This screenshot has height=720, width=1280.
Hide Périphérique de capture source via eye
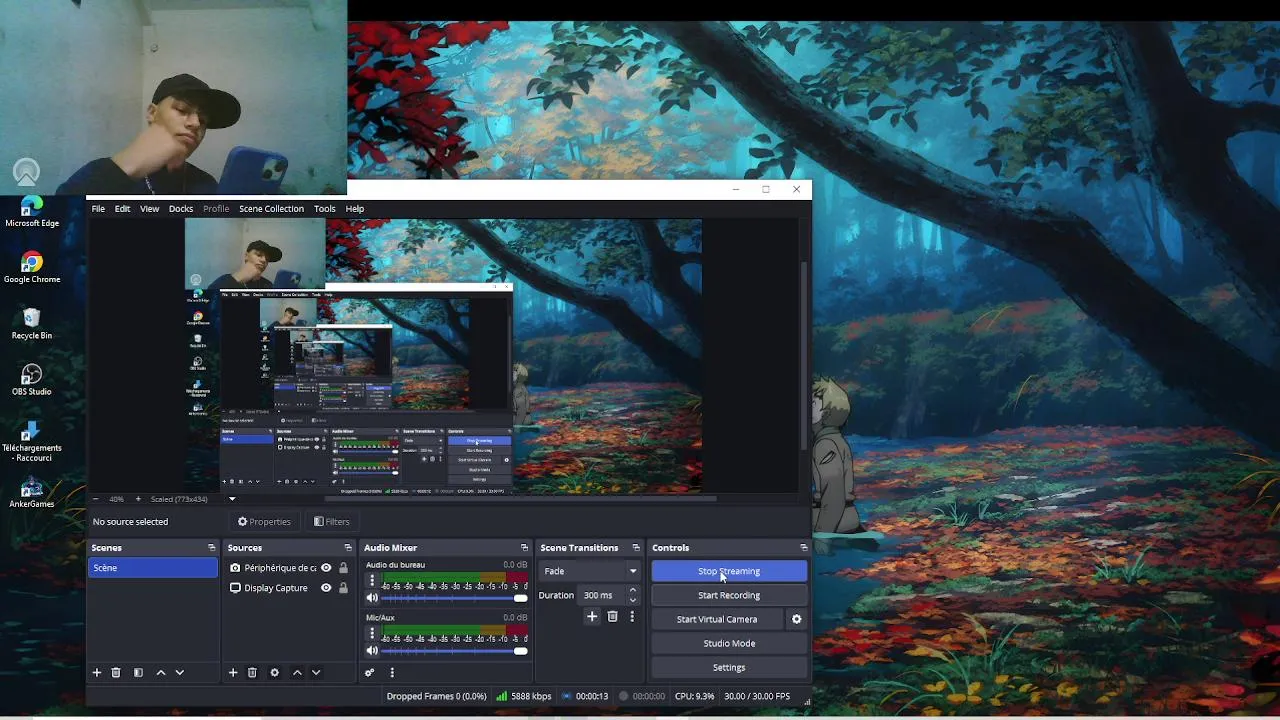[326, 568]
